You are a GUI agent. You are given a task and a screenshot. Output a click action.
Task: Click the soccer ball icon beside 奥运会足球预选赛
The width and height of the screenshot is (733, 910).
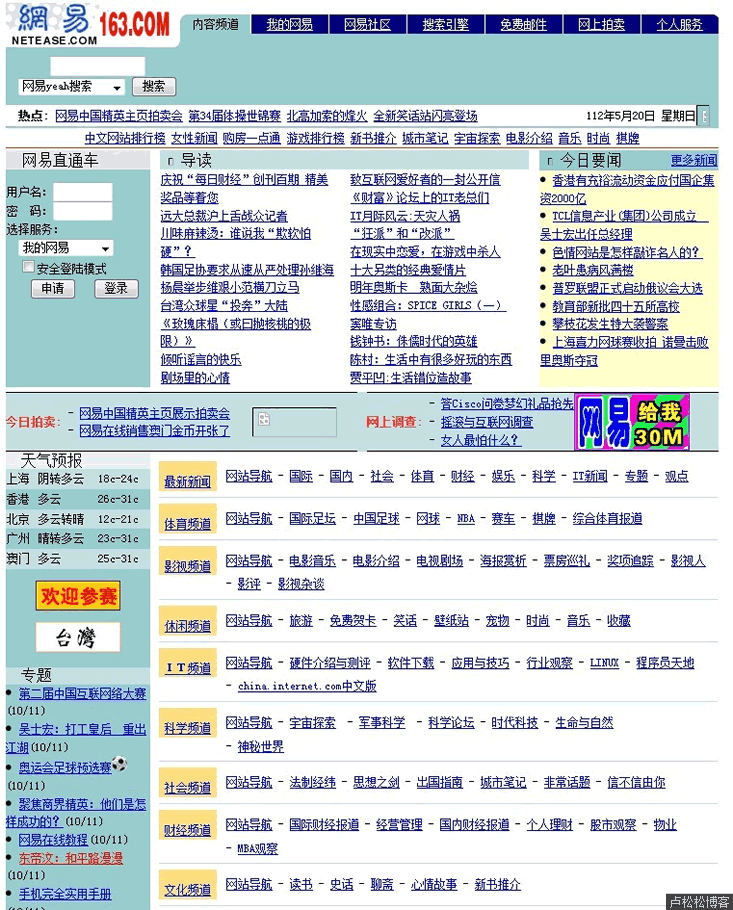(120, 766)
